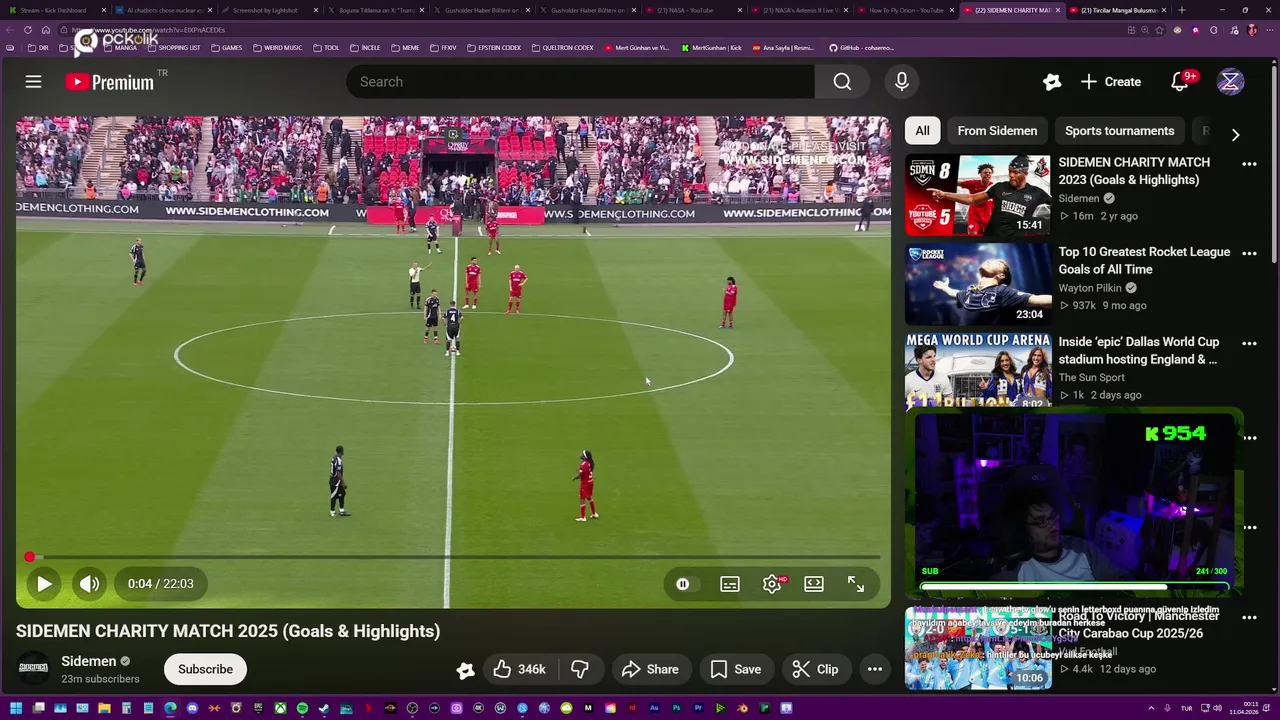Open the WEIRD MUSIC bookmarks folder

[277, 47]
